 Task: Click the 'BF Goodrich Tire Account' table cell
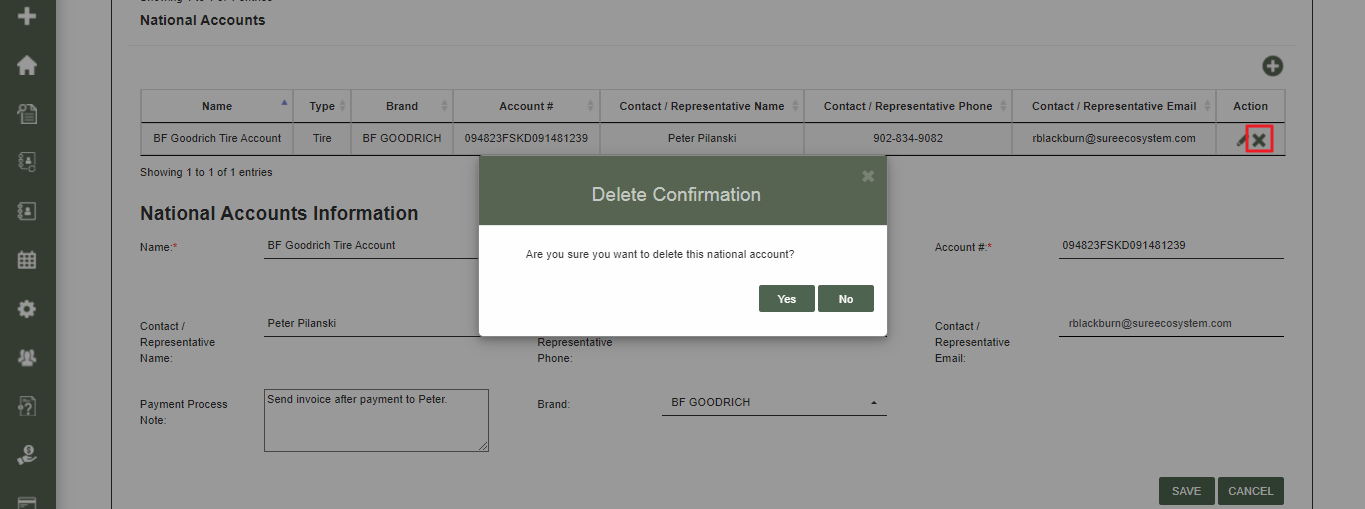tap(217, 138)
